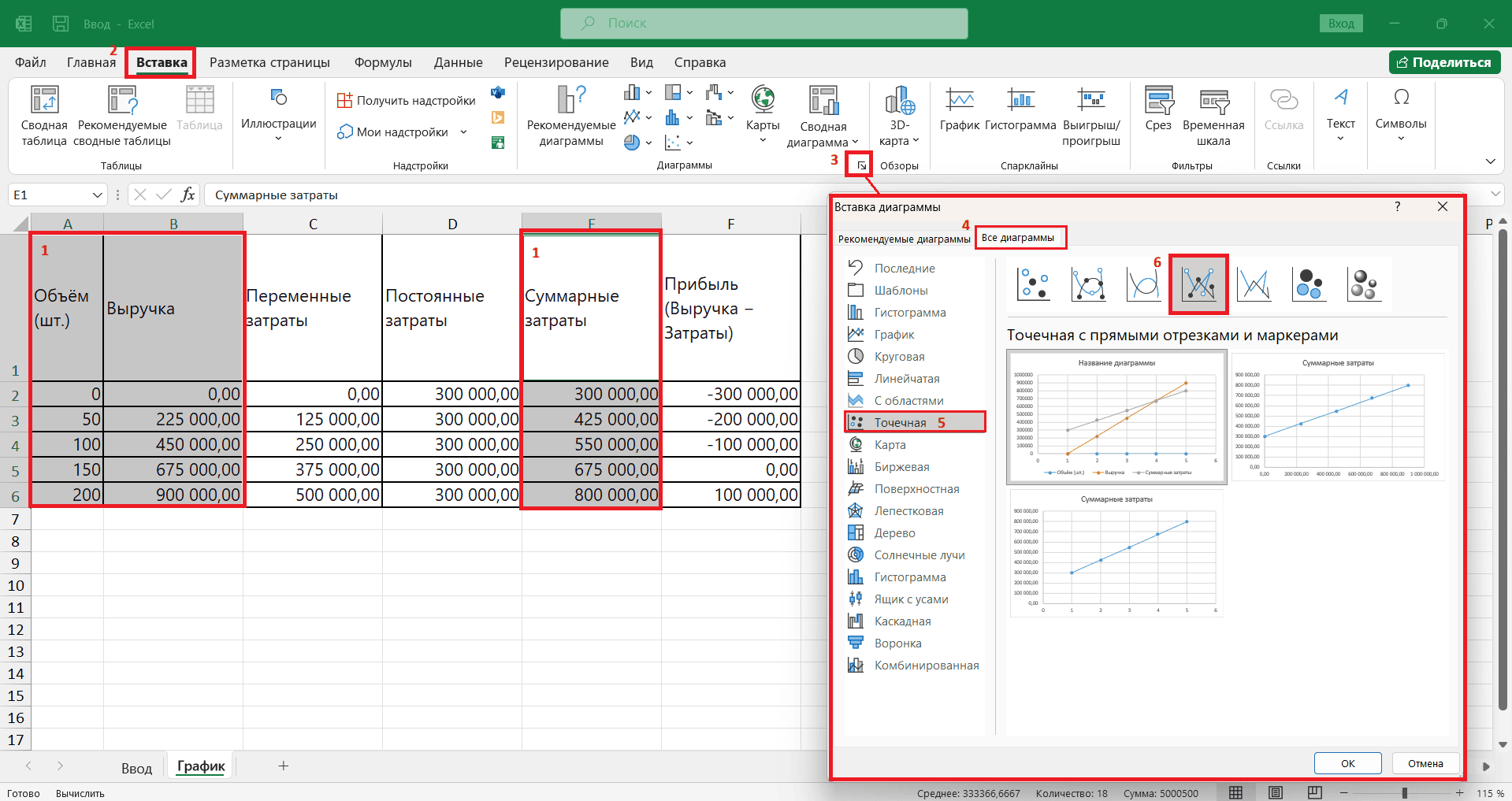Open the Name Box dropdown arrow
1512x801 pixels.
(x=97, y=195)
